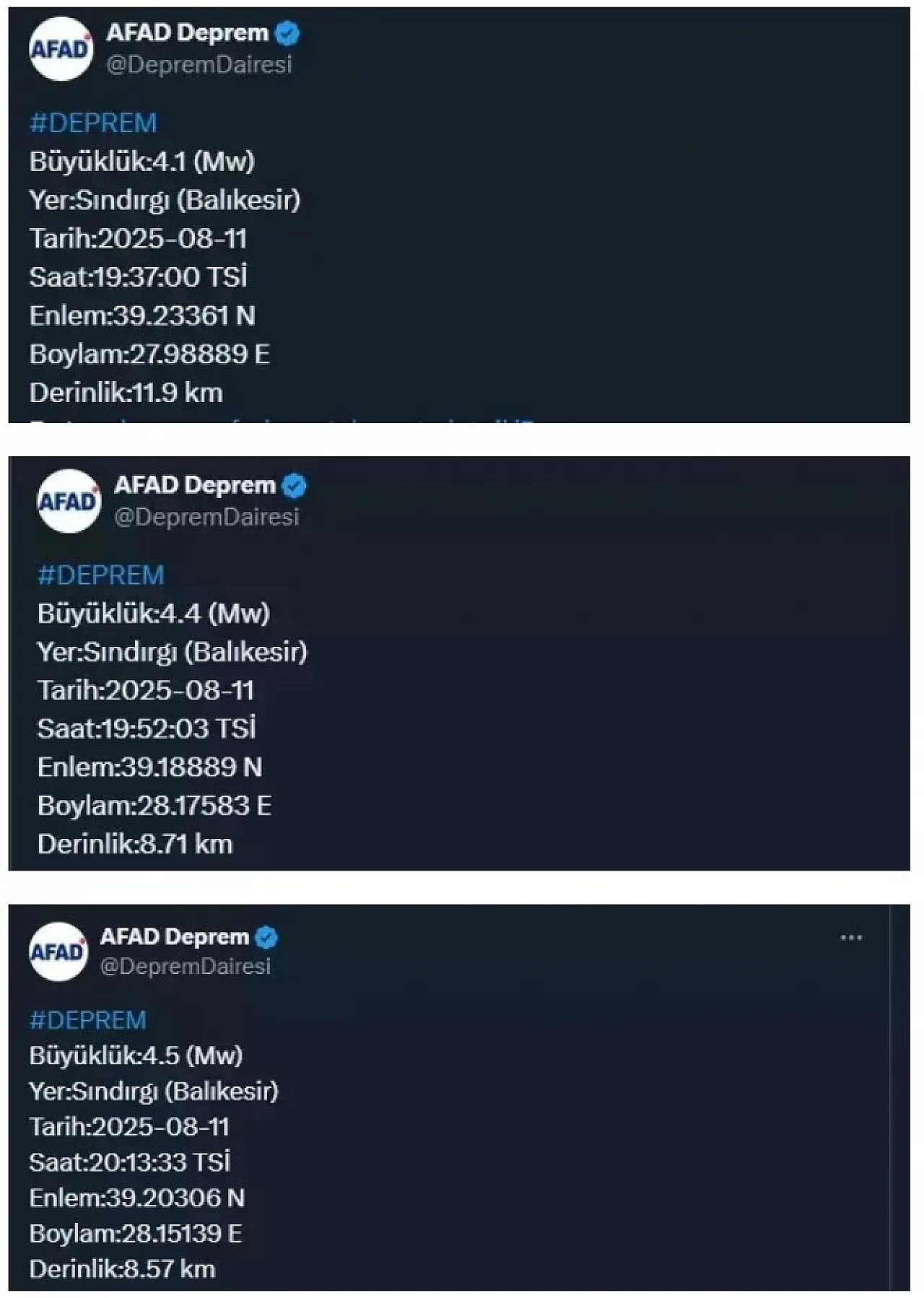Click Büyüklük:4.5 (Mw) text in third tweet
Image resolution: width=924 pixels, height=1298 pixels.
[136, 1055]
